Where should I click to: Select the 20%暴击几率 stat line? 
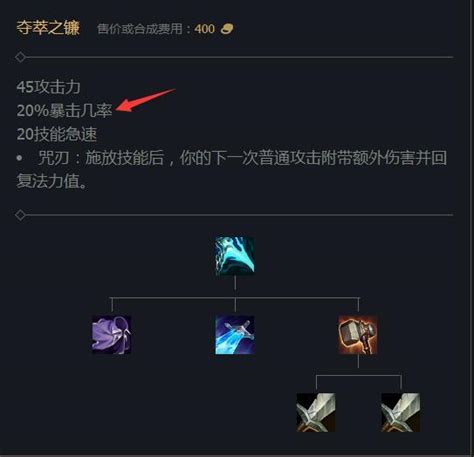point(64,110)
